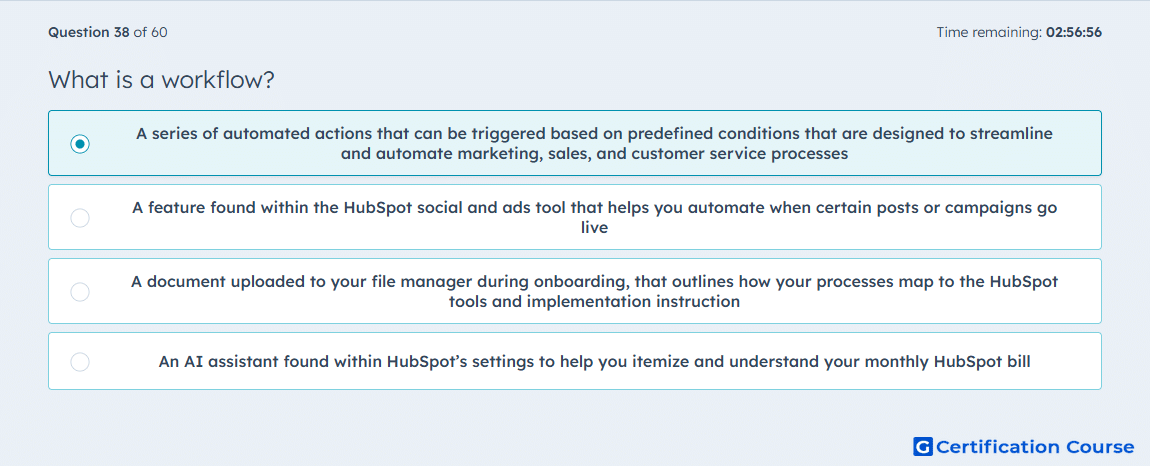1150x466 pixels.
Task: Click the word 'live' in second answer
Action: (x=595, y=227)
